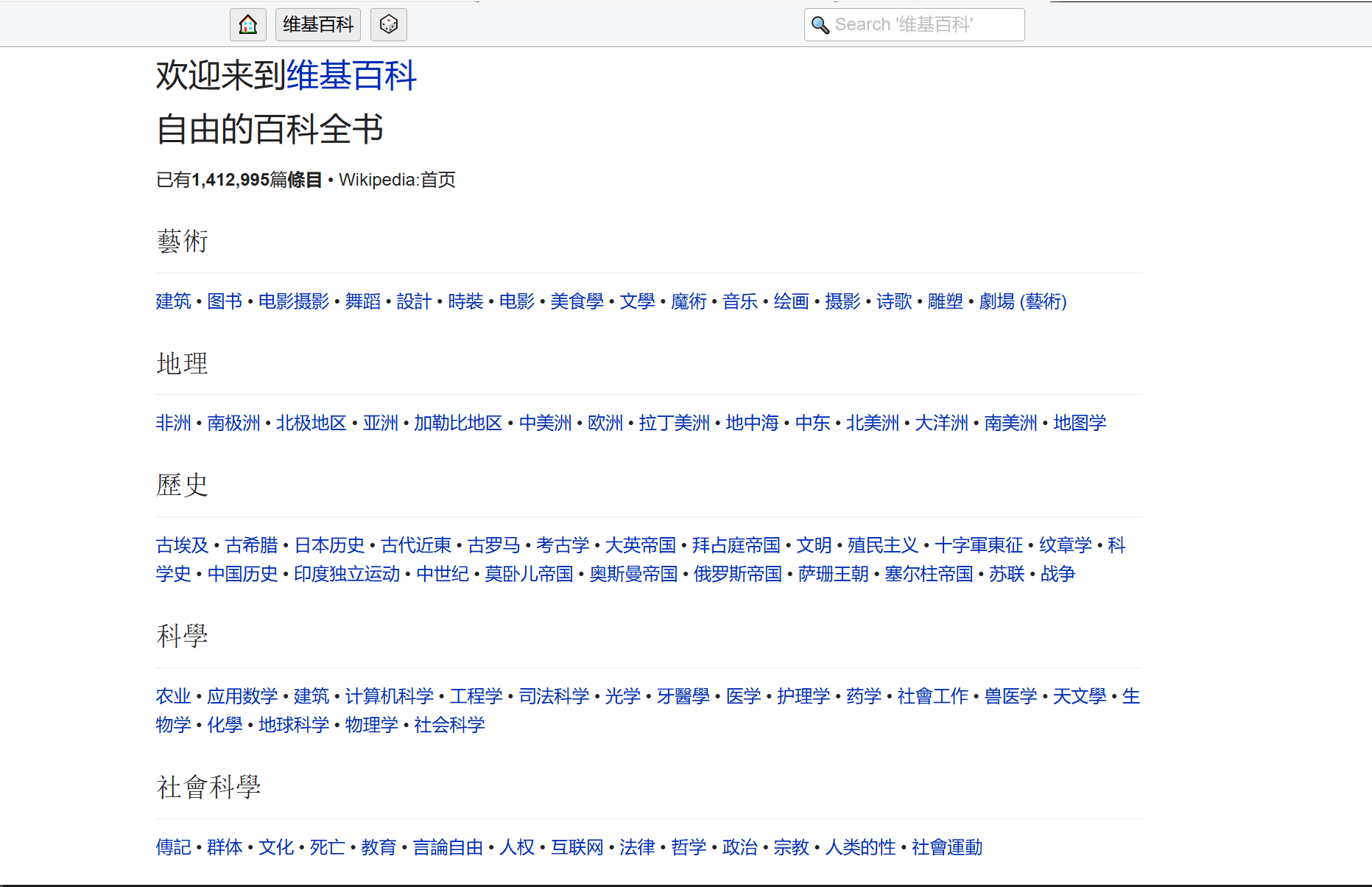The image size is (1372, 887).
Task: Click the random article dice icon
Action: click(x=389, y=24)
